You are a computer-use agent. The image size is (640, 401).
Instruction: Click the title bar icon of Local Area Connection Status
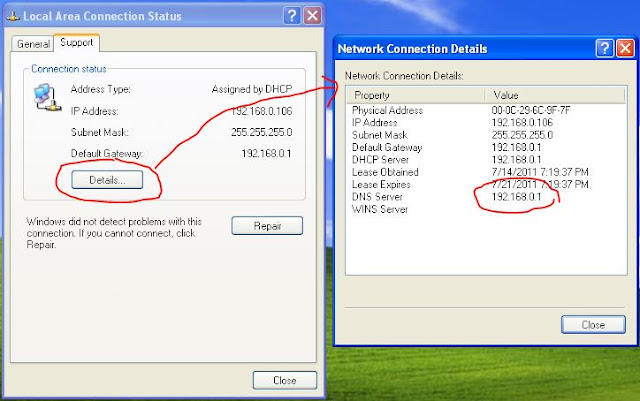[x=13, y=16]
